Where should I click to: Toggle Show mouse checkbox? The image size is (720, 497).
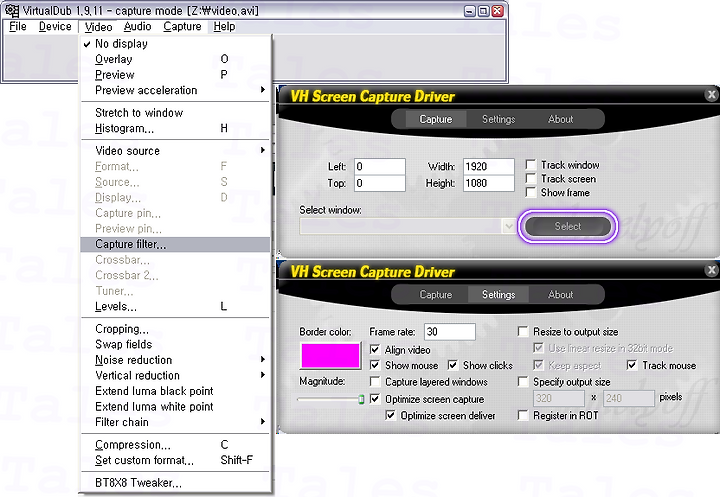375,365
